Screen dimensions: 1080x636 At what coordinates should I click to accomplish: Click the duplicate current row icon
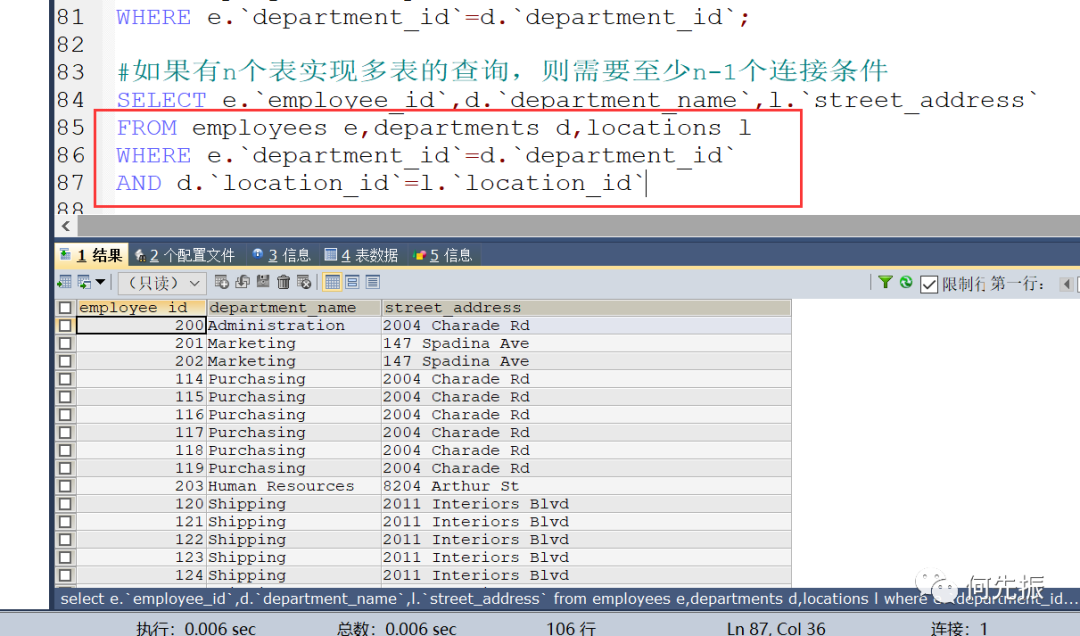coord(242,282)
